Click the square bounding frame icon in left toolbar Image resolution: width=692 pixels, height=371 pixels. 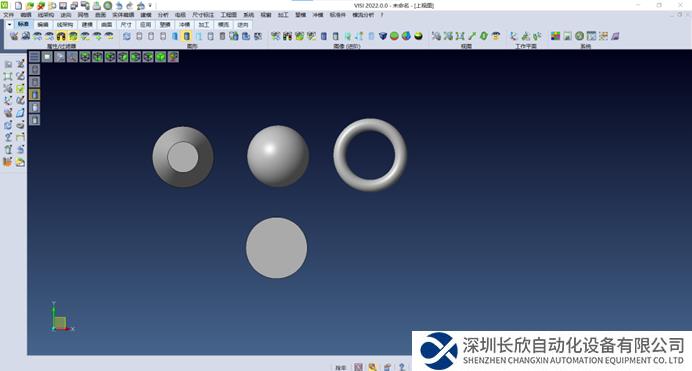coord(8,76)
